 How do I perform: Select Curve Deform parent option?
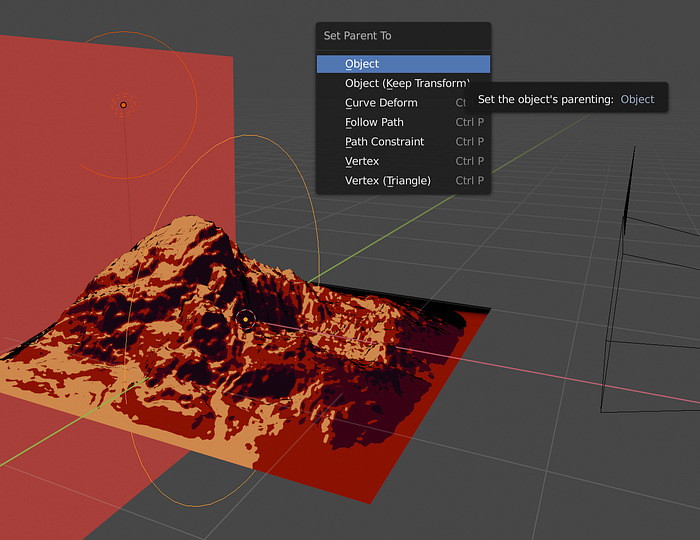(403, 103)
